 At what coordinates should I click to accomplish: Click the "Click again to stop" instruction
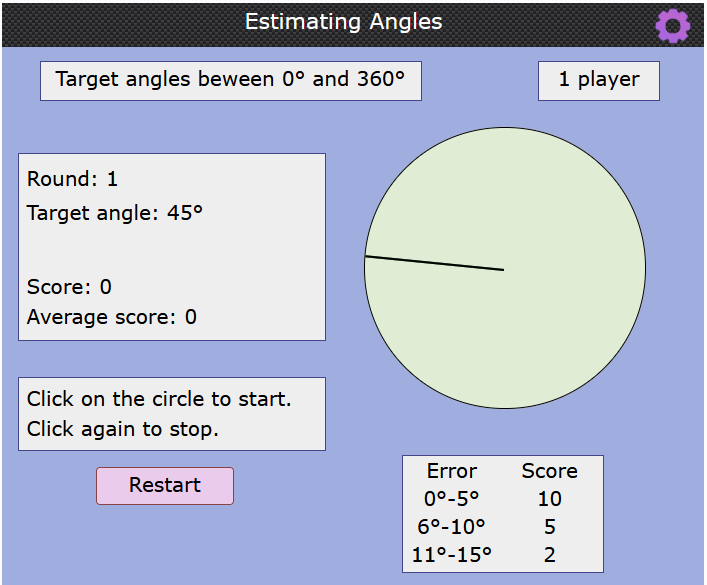(x=122, y=429)
